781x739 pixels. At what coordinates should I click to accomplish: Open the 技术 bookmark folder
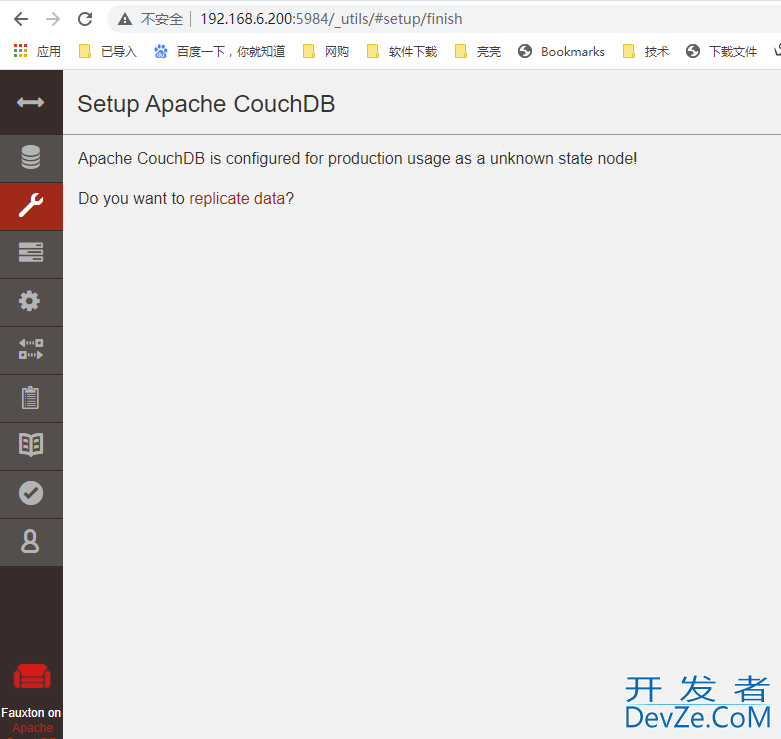pyautogui.click(x=646, y=51)
